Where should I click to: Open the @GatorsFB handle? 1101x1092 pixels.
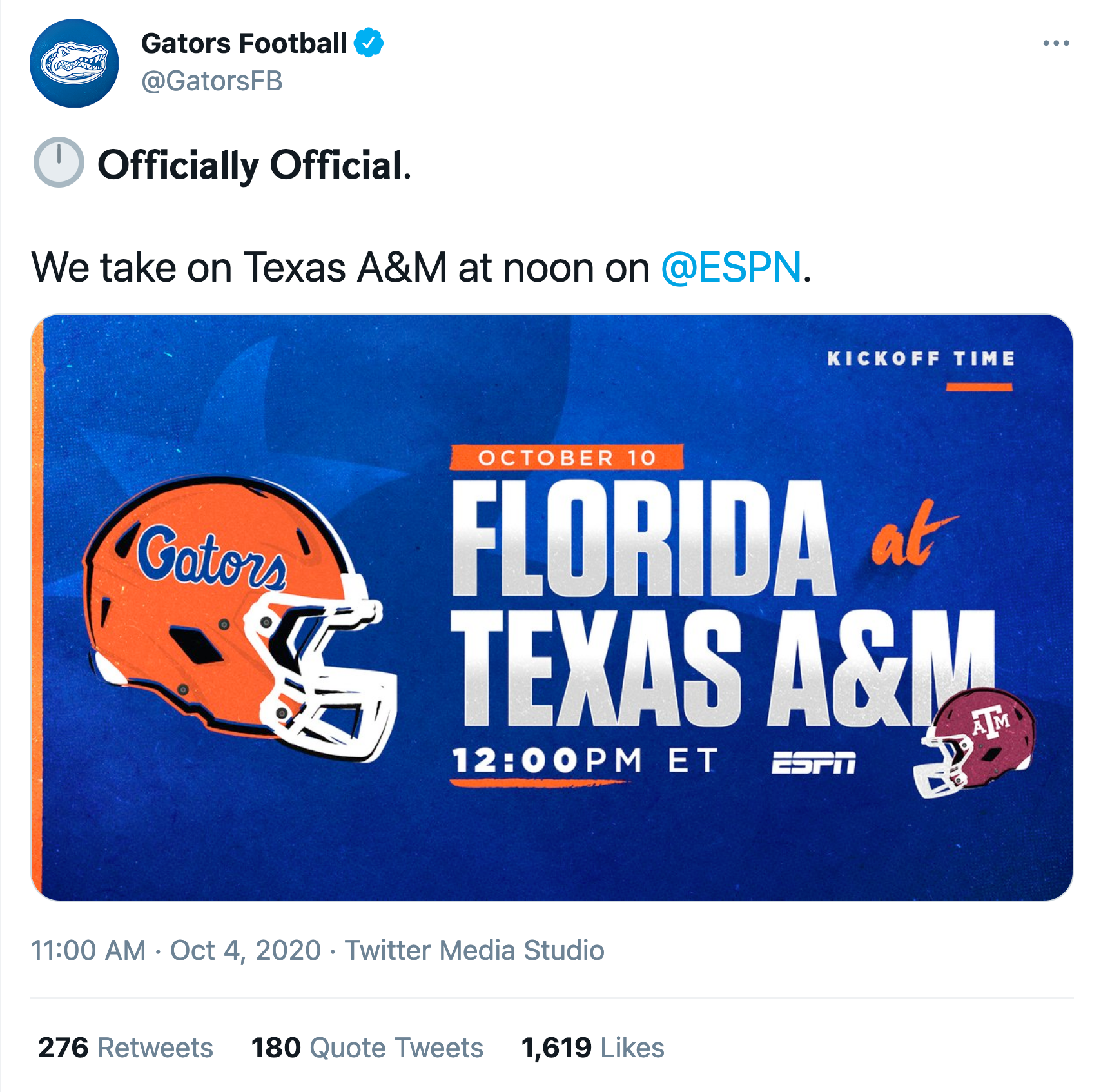[x=211, y=81]
